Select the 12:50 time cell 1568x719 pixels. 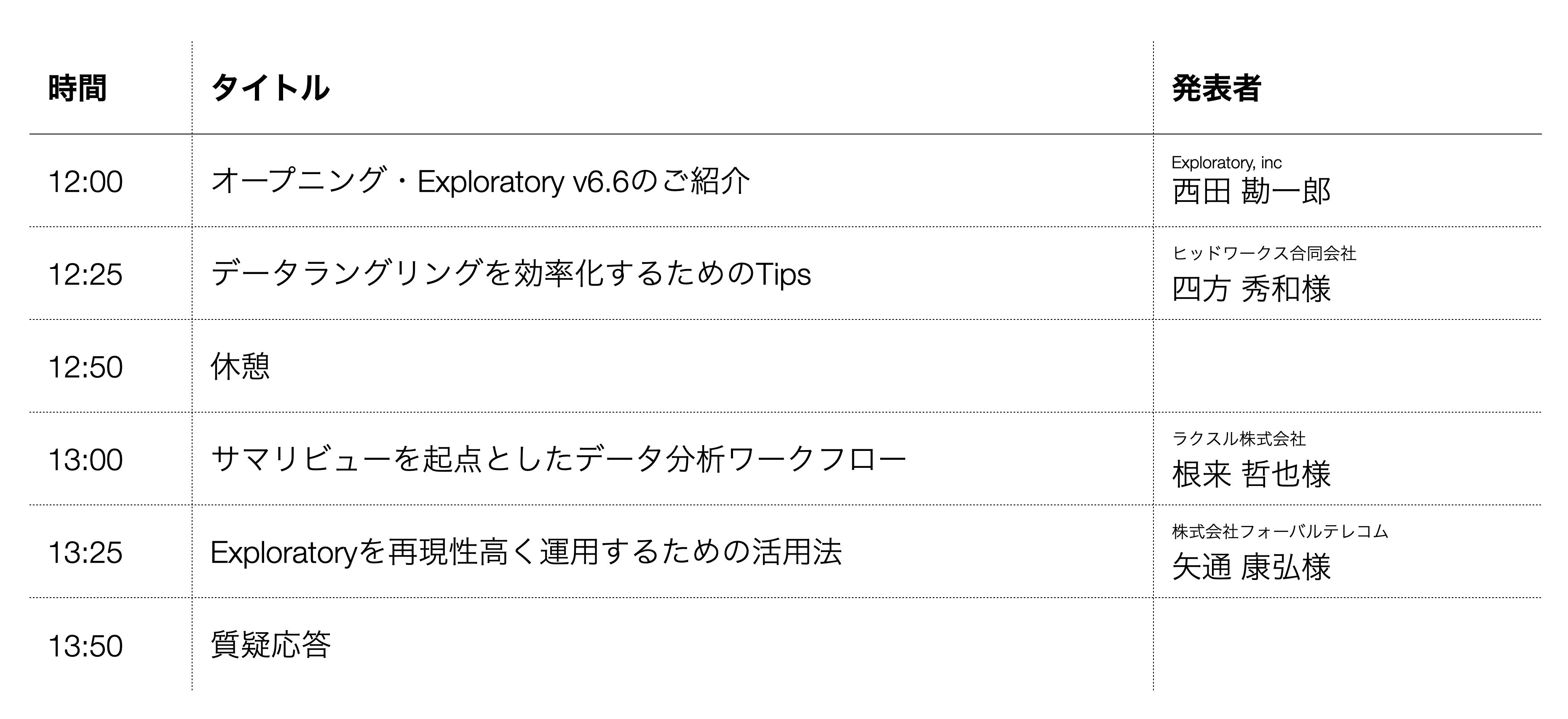point(85,367)
